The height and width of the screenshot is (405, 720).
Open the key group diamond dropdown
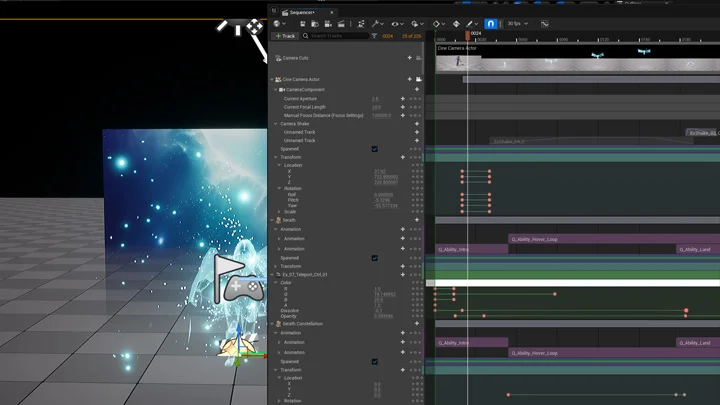tap(439, 24)
